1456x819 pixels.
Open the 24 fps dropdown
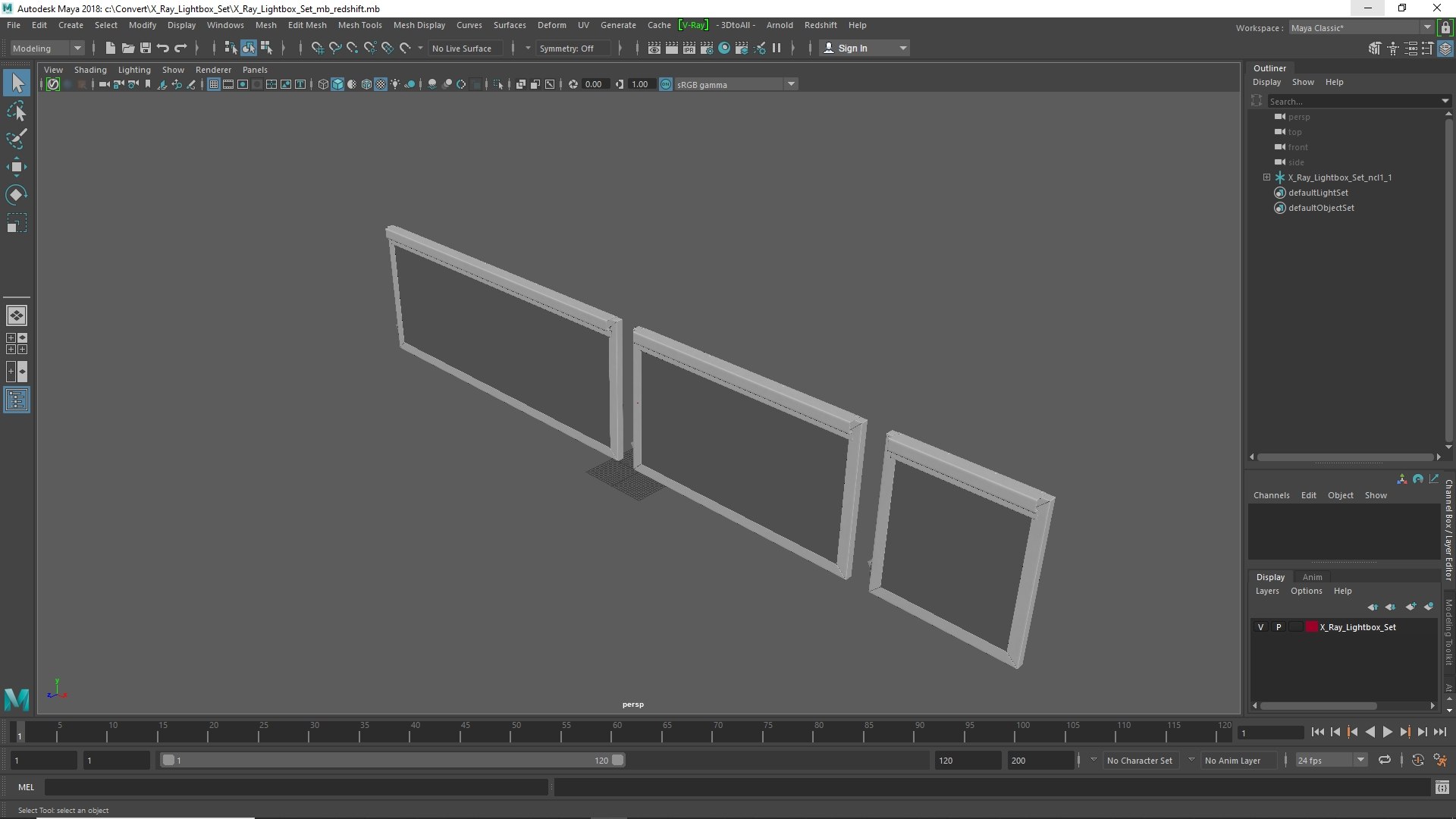(x=1330, y=760)
